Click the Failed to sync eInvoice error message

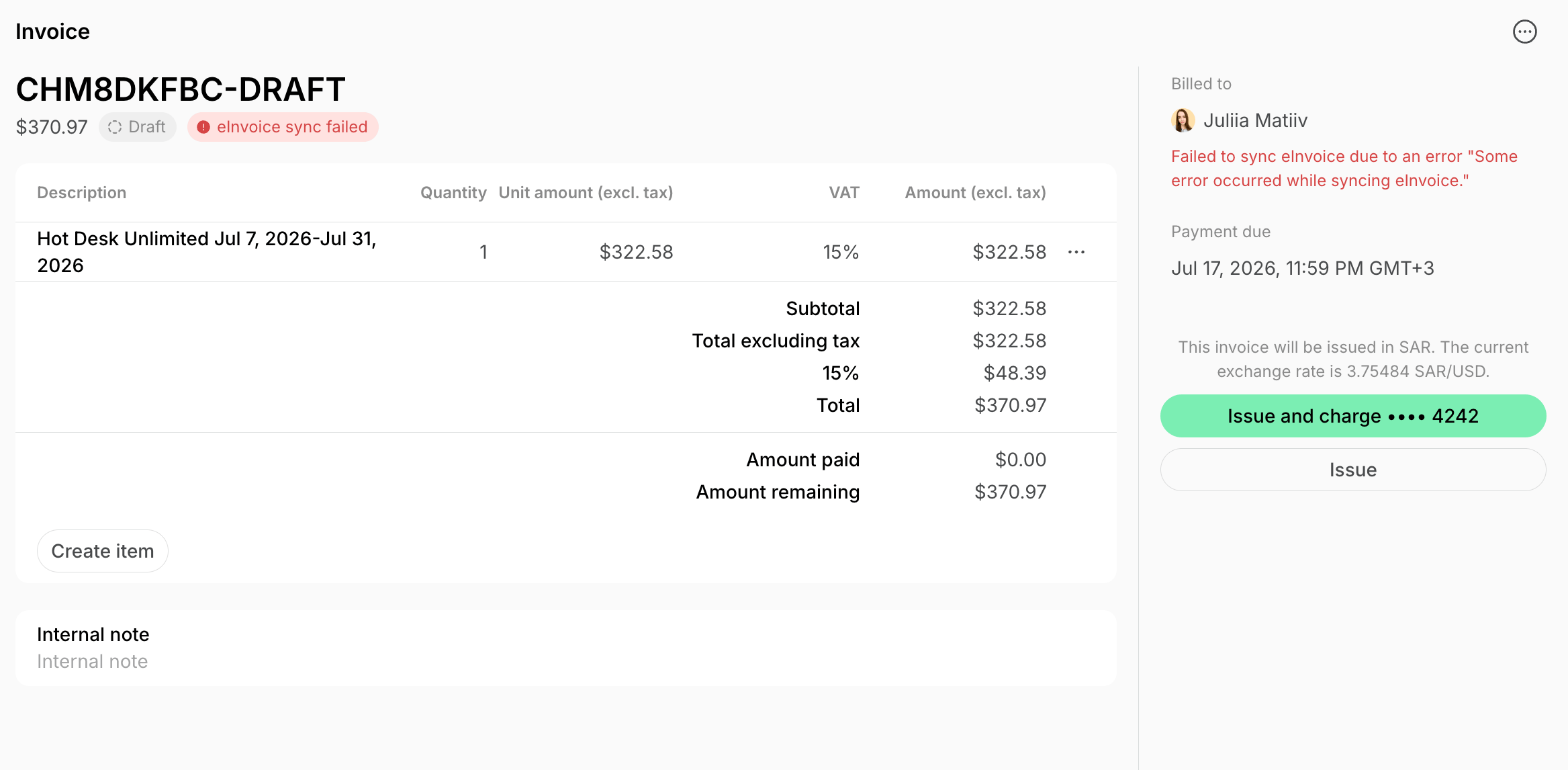coord(1344,169)
